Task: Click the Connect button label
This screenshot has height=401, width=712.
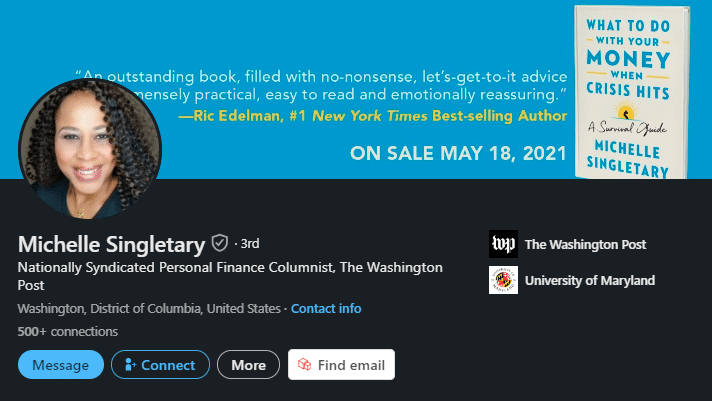Action: (x=168, y=365)
